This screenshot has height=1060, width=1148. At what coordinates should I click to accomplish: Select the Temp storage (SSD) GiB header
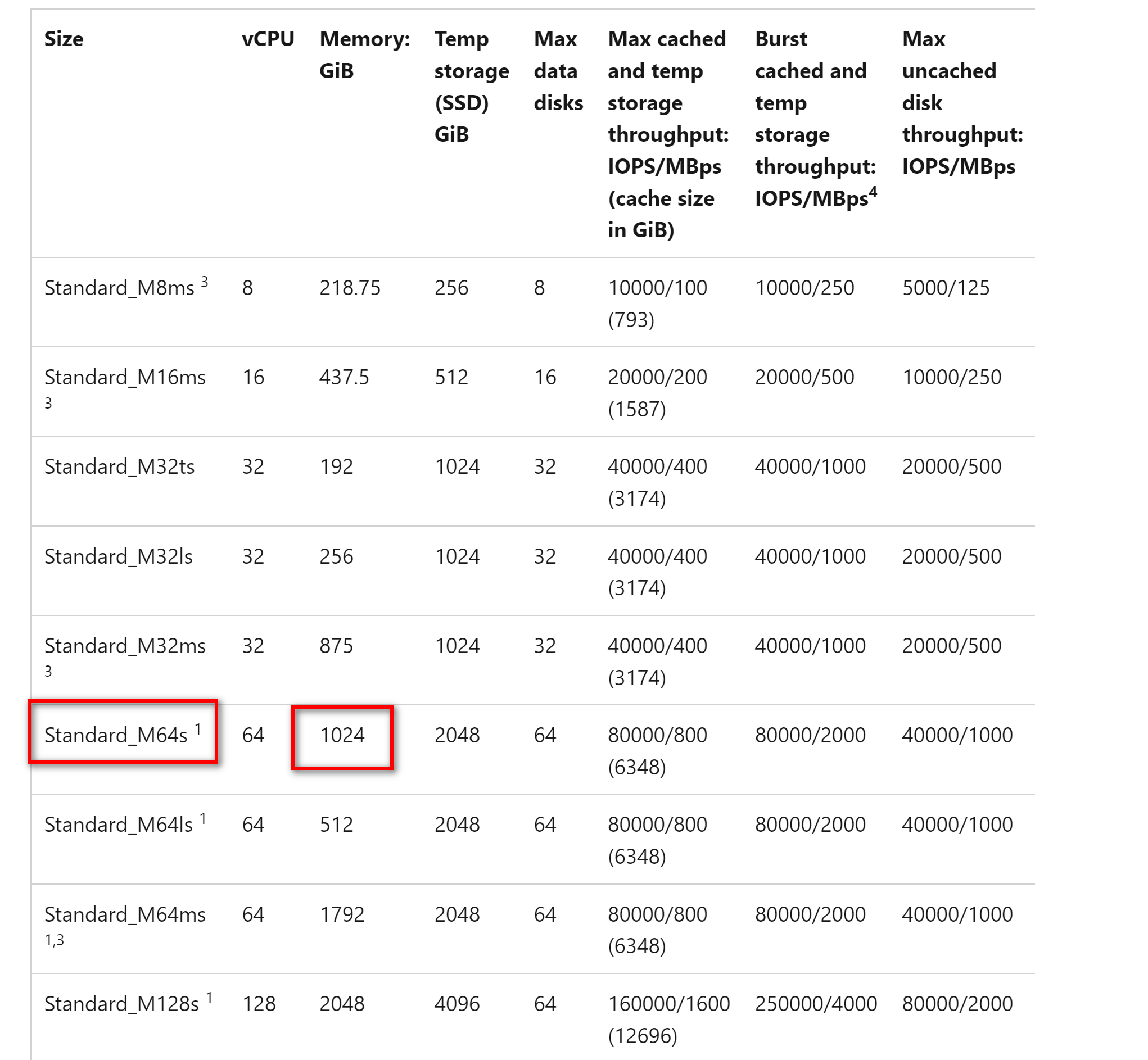(x=472, y=87)
